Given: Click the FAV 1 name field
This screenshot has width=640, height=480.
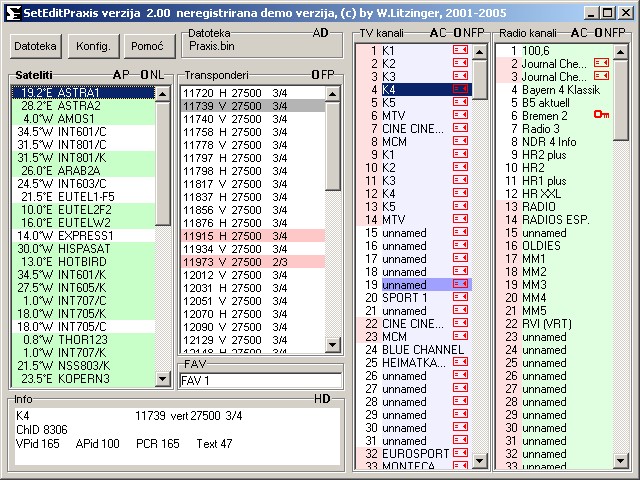Looking at the screenshot, I should click(x=260, y=380).
